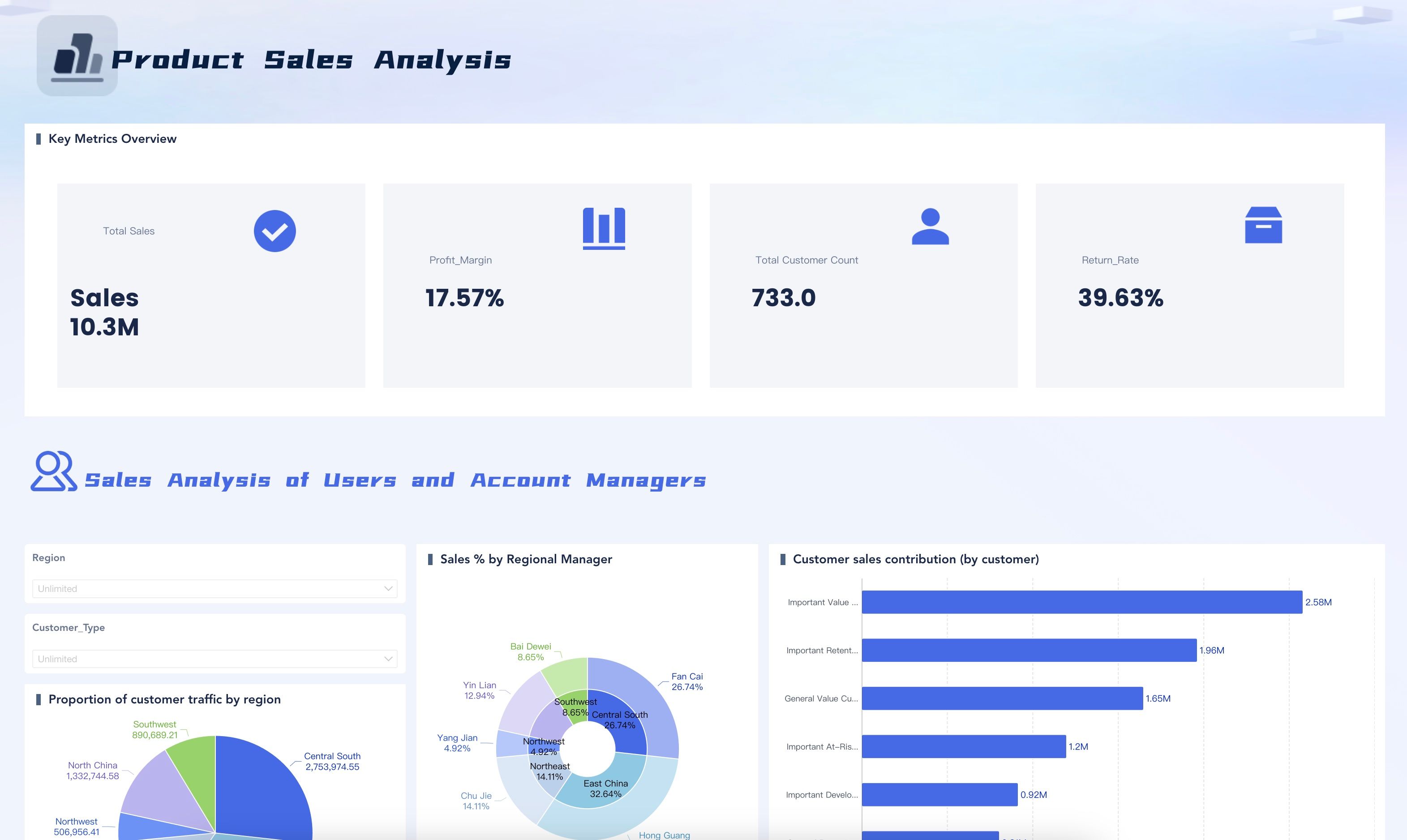Click the Yang Jian 4.92% label

(x=457, y=743)
